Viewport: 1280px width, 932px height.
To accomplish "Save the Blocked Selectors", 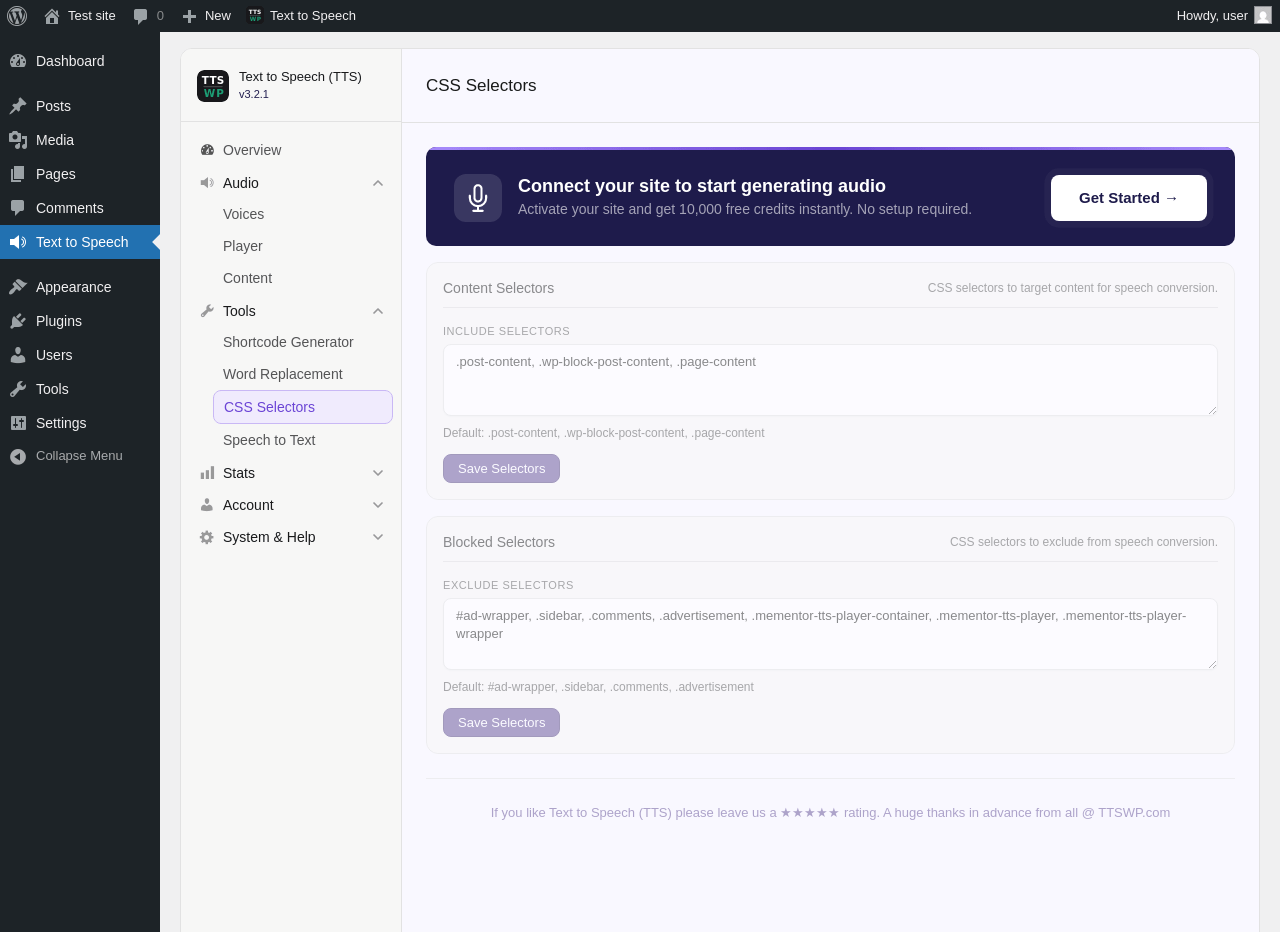I will 501,722.
